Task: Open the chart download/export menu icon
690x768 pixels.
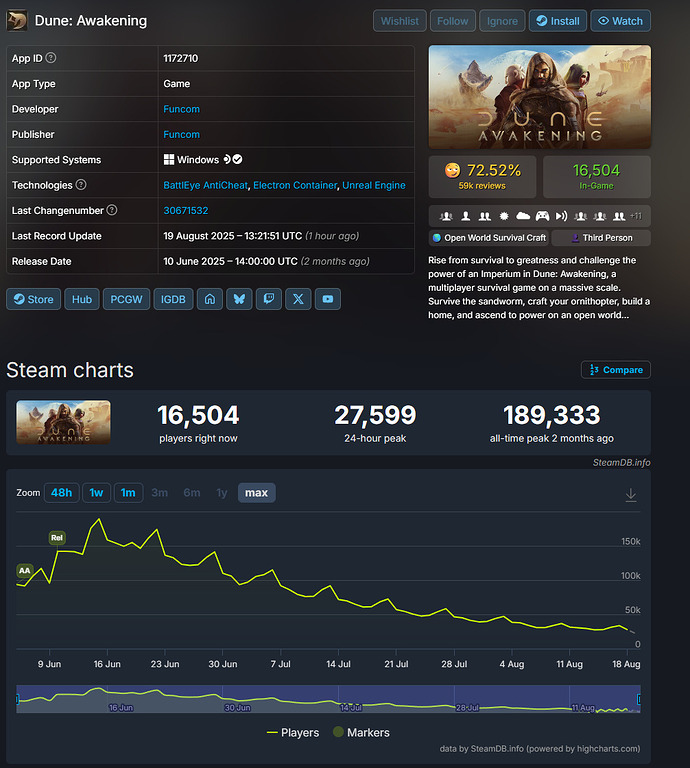Action: coord(631,495)
